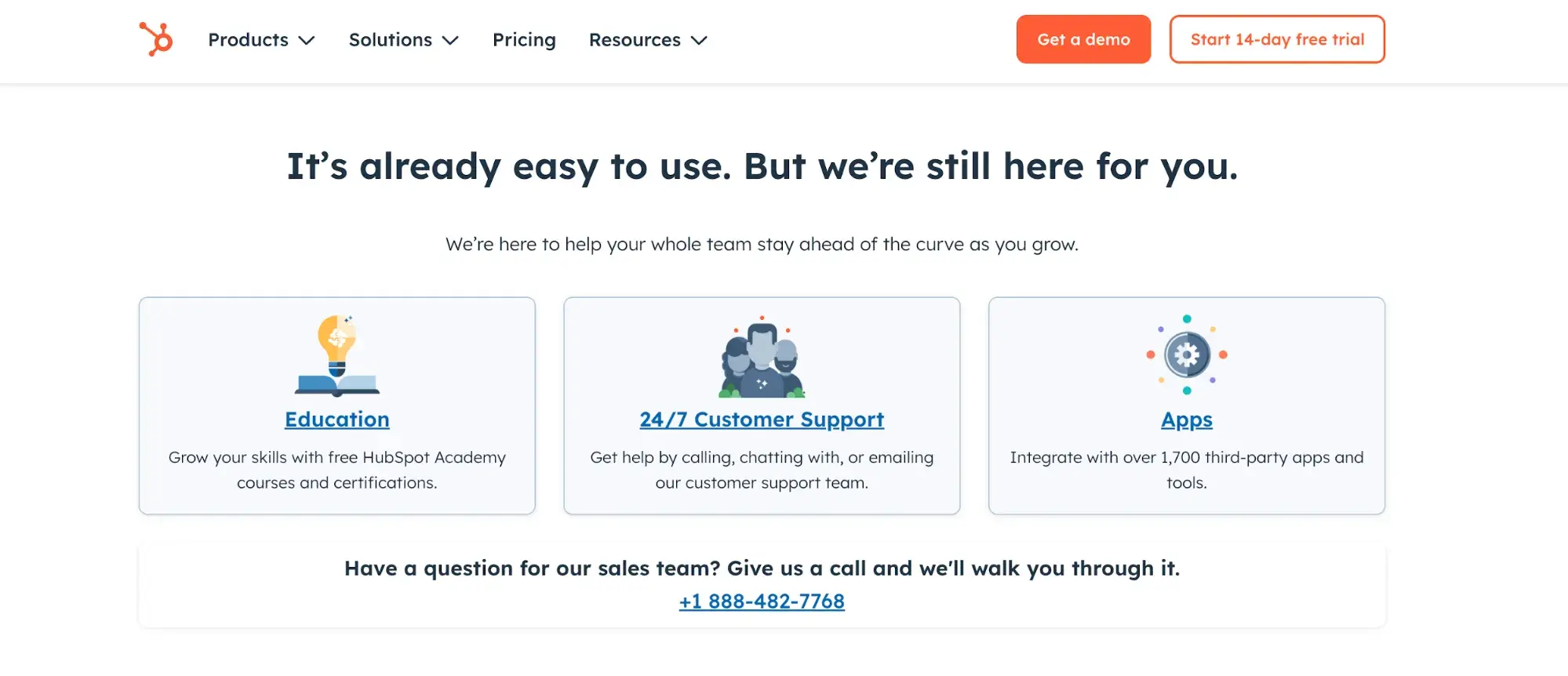Call the sales phone number link
Image resolution: width=1568 pixels, height=676 pixels.
click(762, 601)
